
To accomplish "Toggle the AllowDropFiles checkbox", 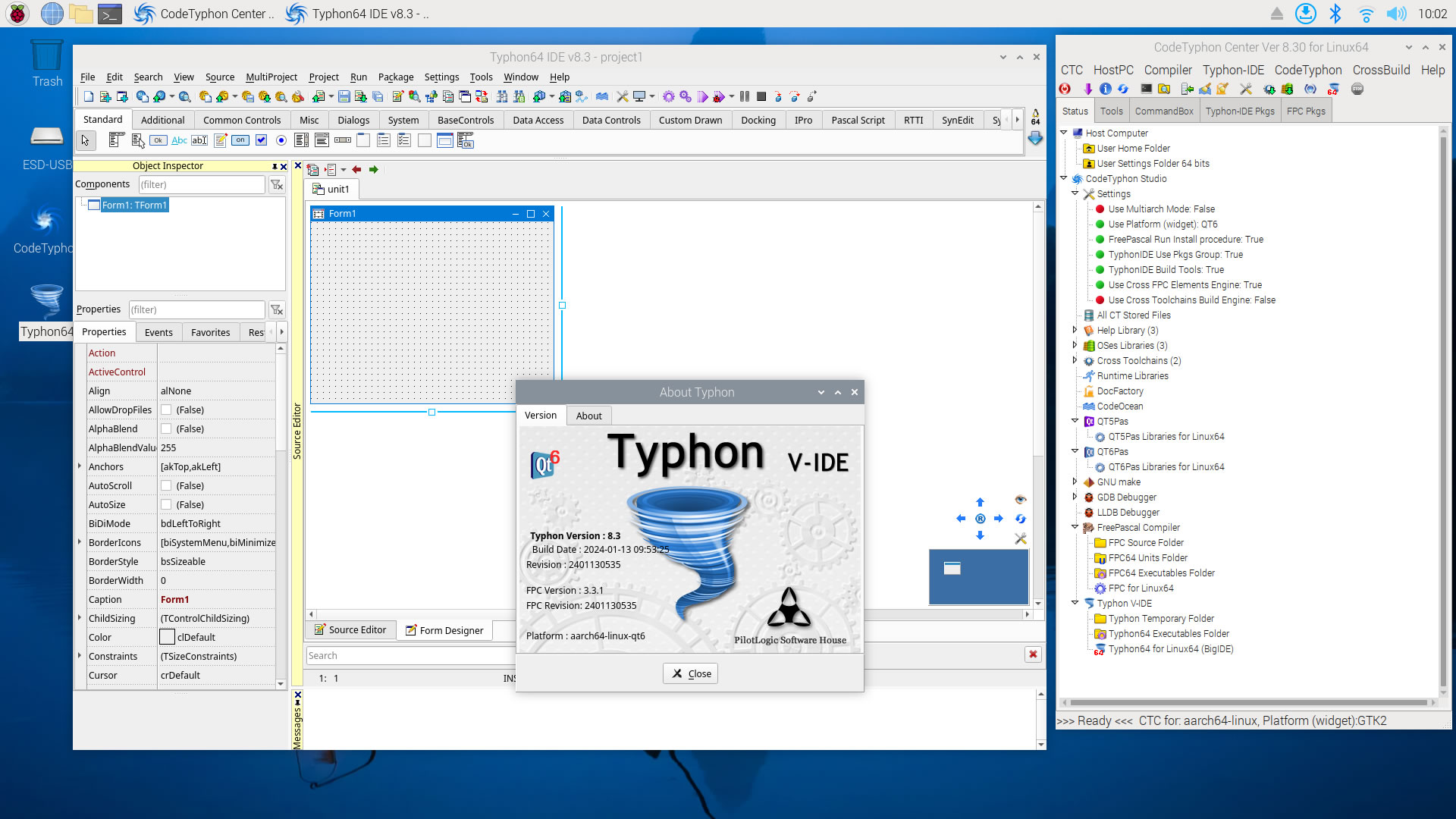I will tap(166, 410).
